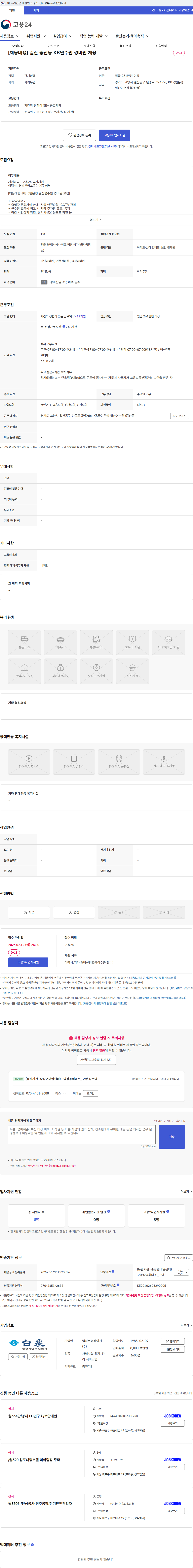Click the 관심기업 star button
Screen dimensions: 193x1568
(18, 1357)
